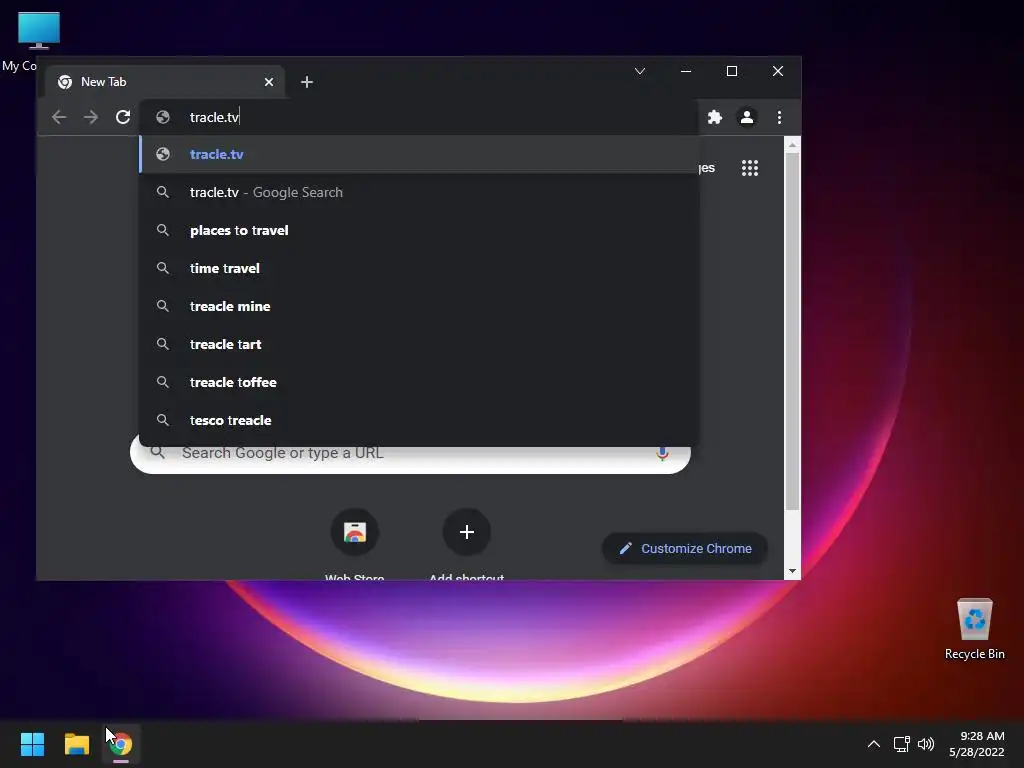Open the clock showing 9:28 AM
Screen dimensions: 1024x768
pyautogui.click(x=977, y=744)
